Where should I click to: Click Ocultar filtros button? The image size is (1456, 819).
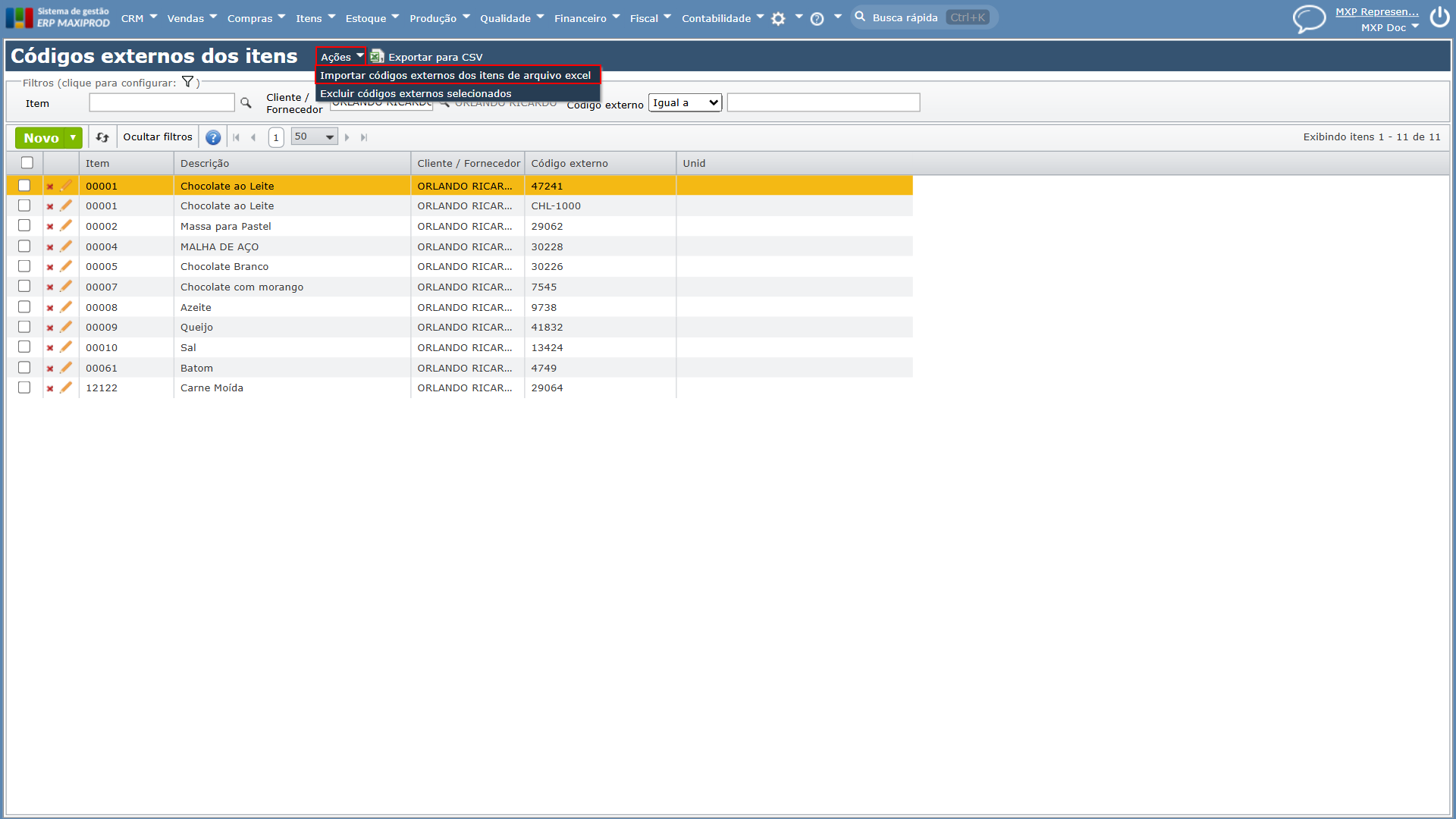(158, 136)
